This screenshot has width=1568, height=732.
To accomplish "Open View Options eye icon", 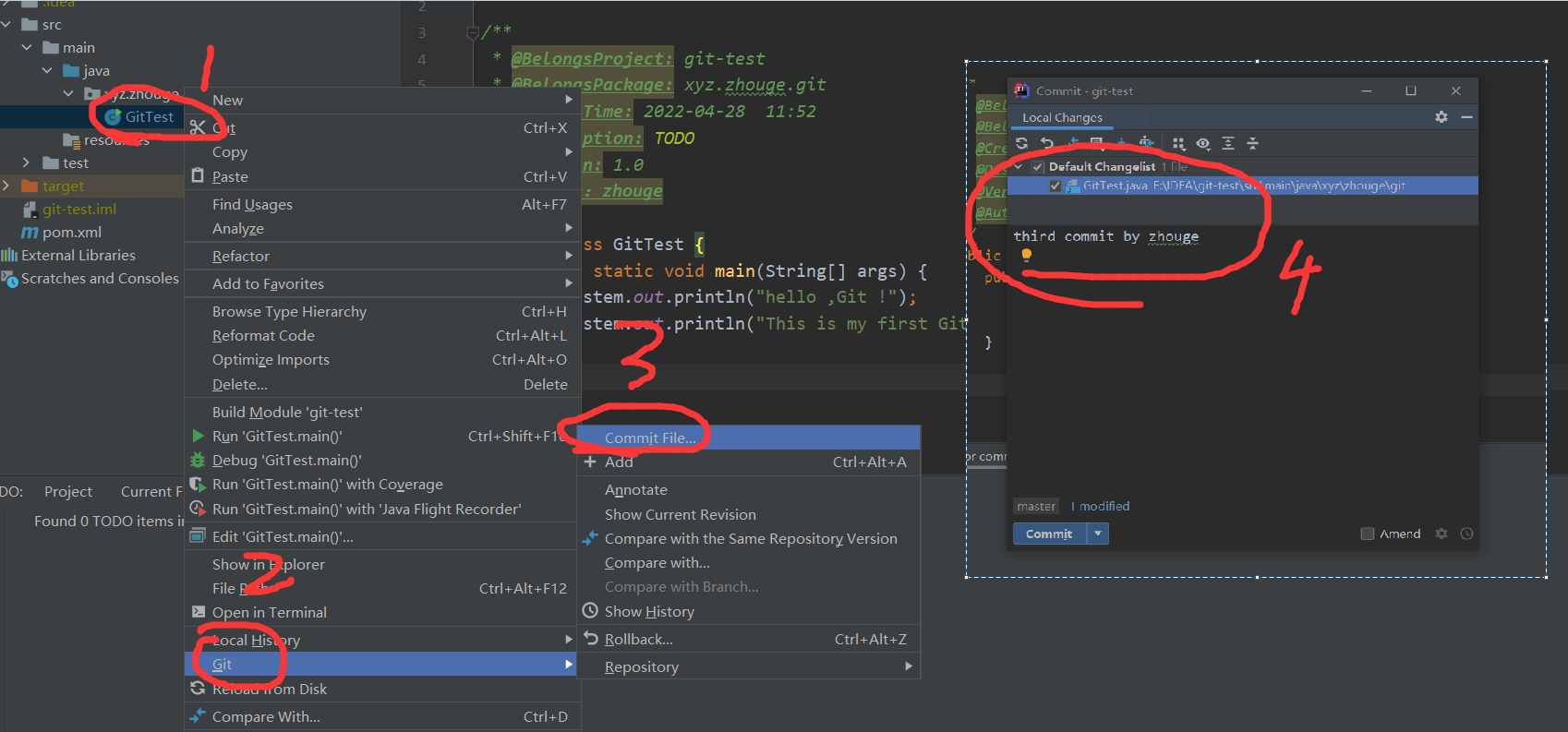I will tap(1203, 143).
